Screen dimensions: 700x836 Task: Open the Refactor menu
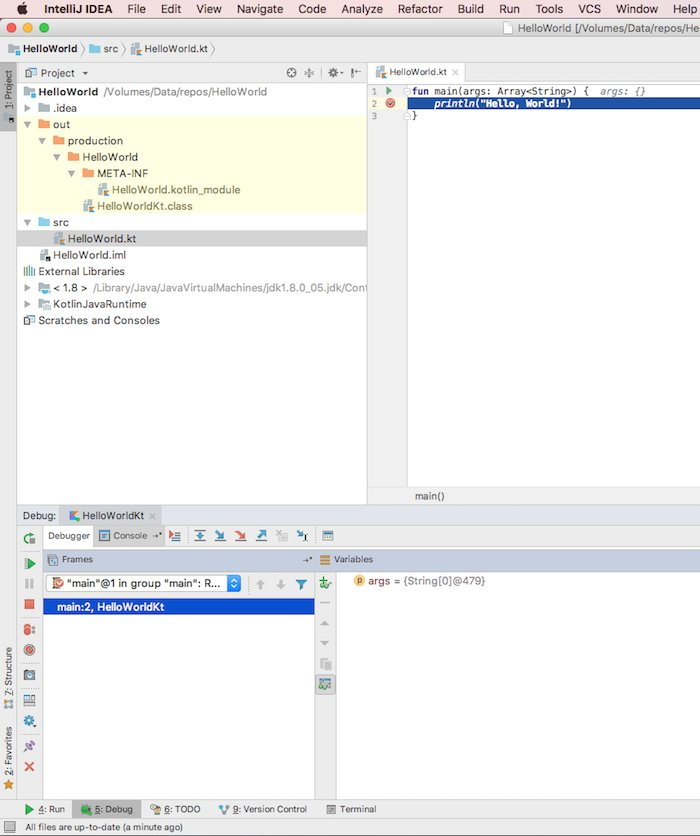pos(420,9)
